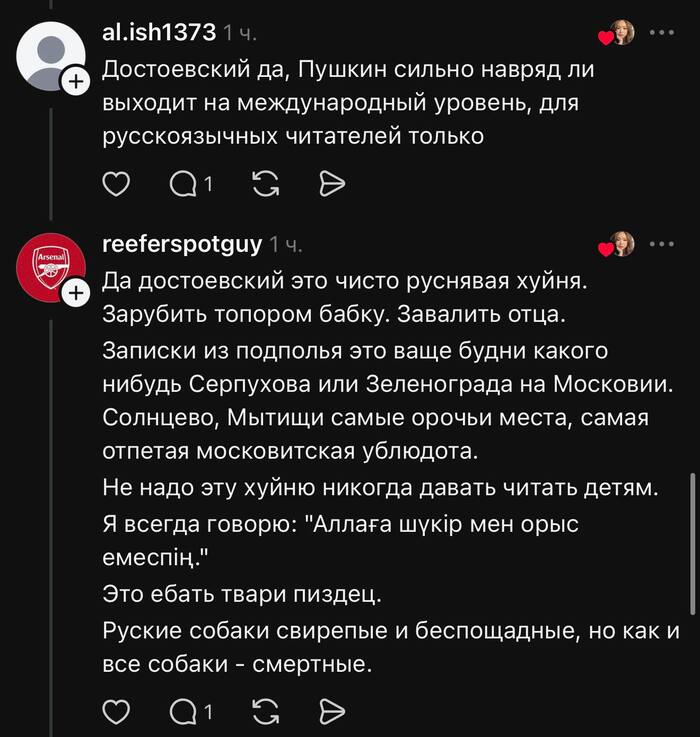This screenshot has height=737, width=700.
Task: Share reeferspotguy's comment via send icon
Action: coord(332,712)
